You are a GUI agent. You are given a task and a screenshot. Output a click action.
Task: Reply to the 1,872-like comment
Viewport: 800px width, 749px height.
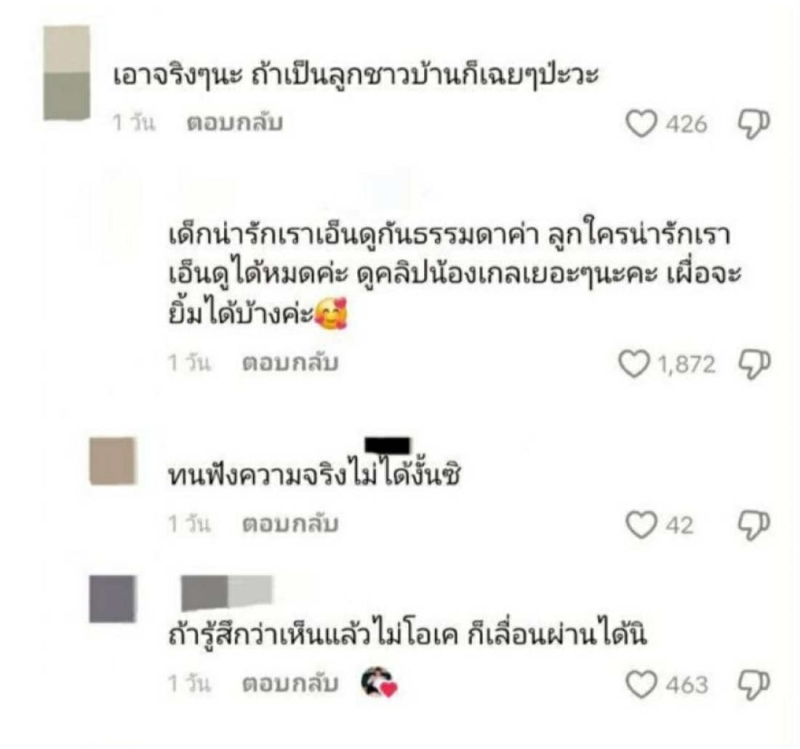coord(290,363)
